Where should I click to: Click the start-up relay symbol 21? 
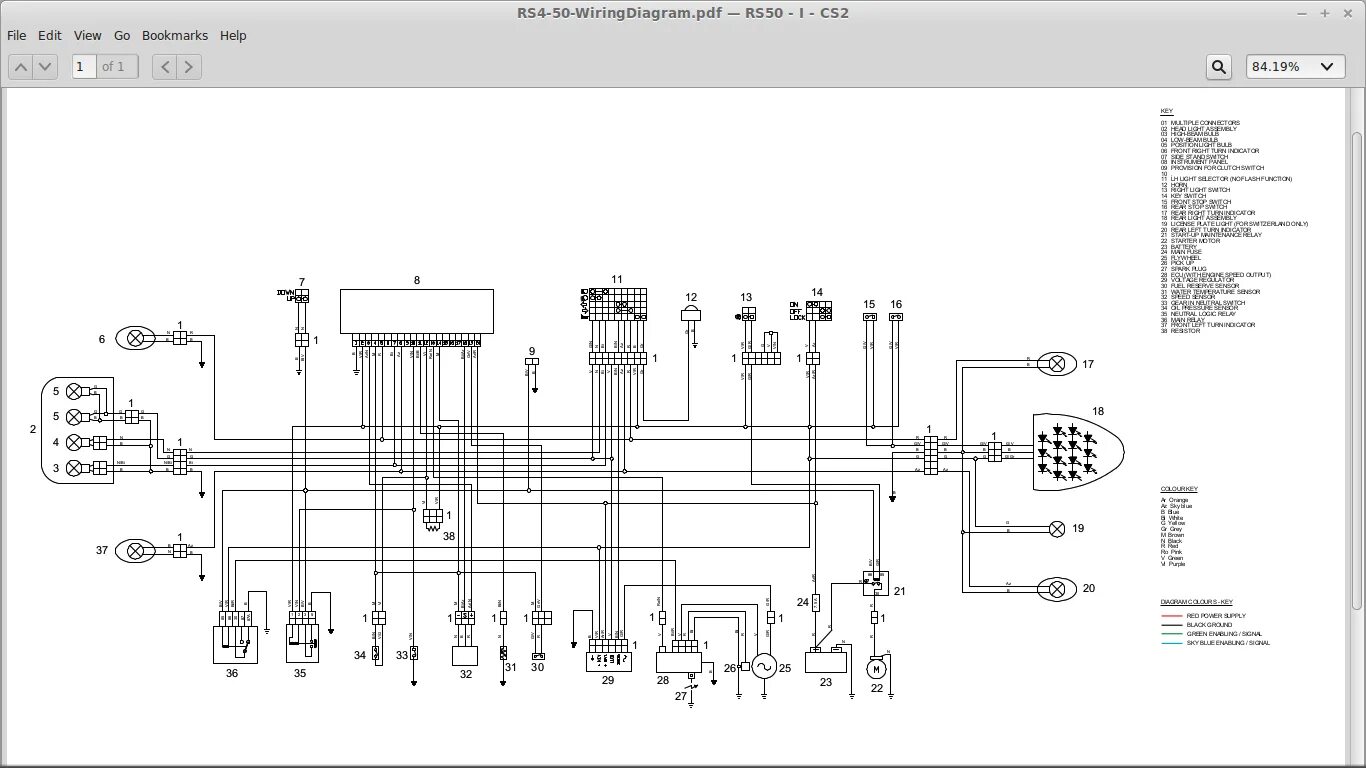(875, 581)
